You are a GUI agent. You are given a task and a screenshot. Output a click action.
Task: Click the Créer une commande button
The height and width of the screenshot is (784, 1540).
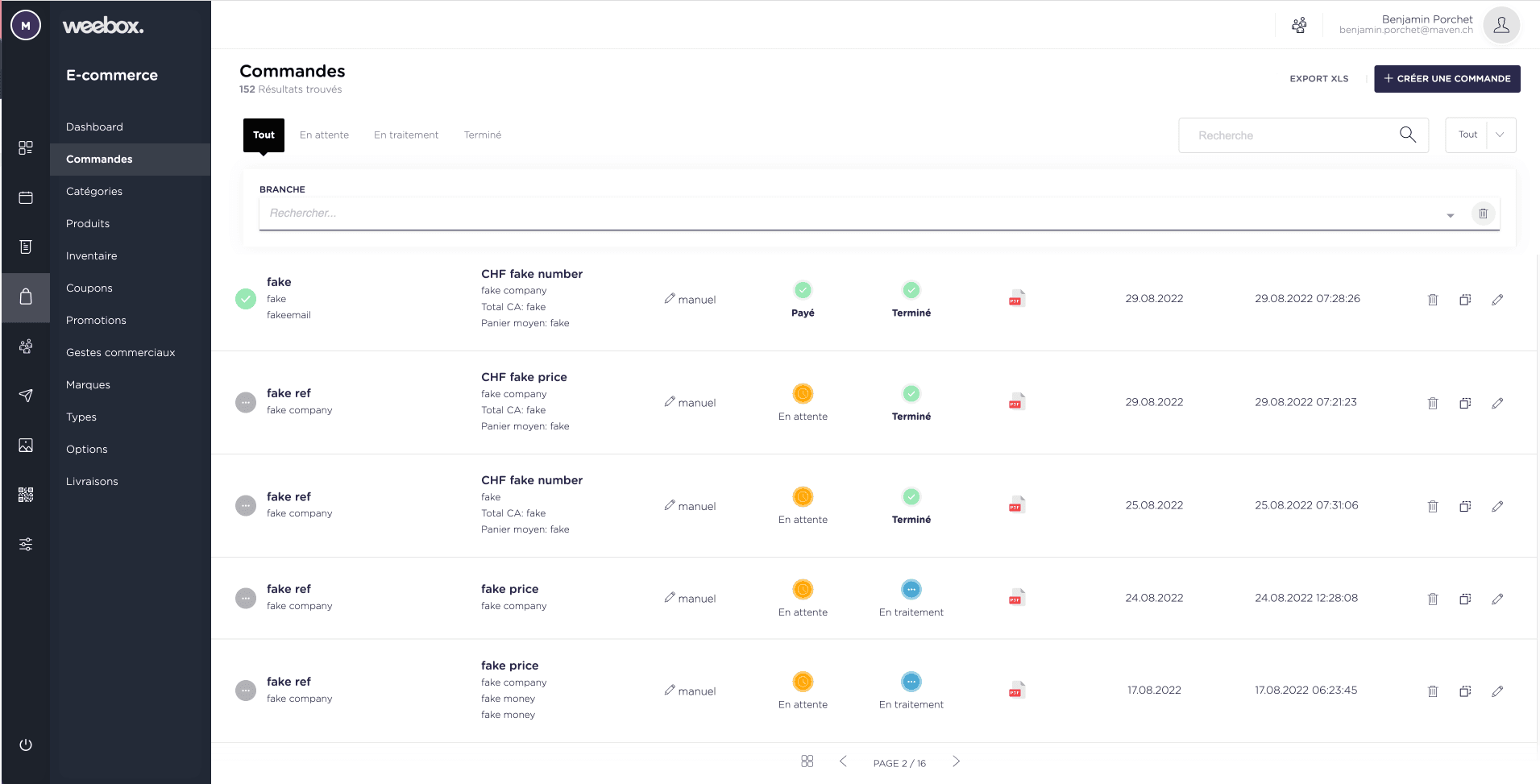point(1447,78)
